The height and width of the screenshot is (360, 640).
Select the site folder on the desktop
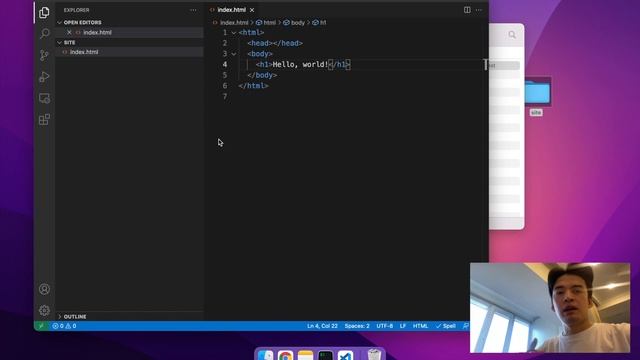coord(537,96)
